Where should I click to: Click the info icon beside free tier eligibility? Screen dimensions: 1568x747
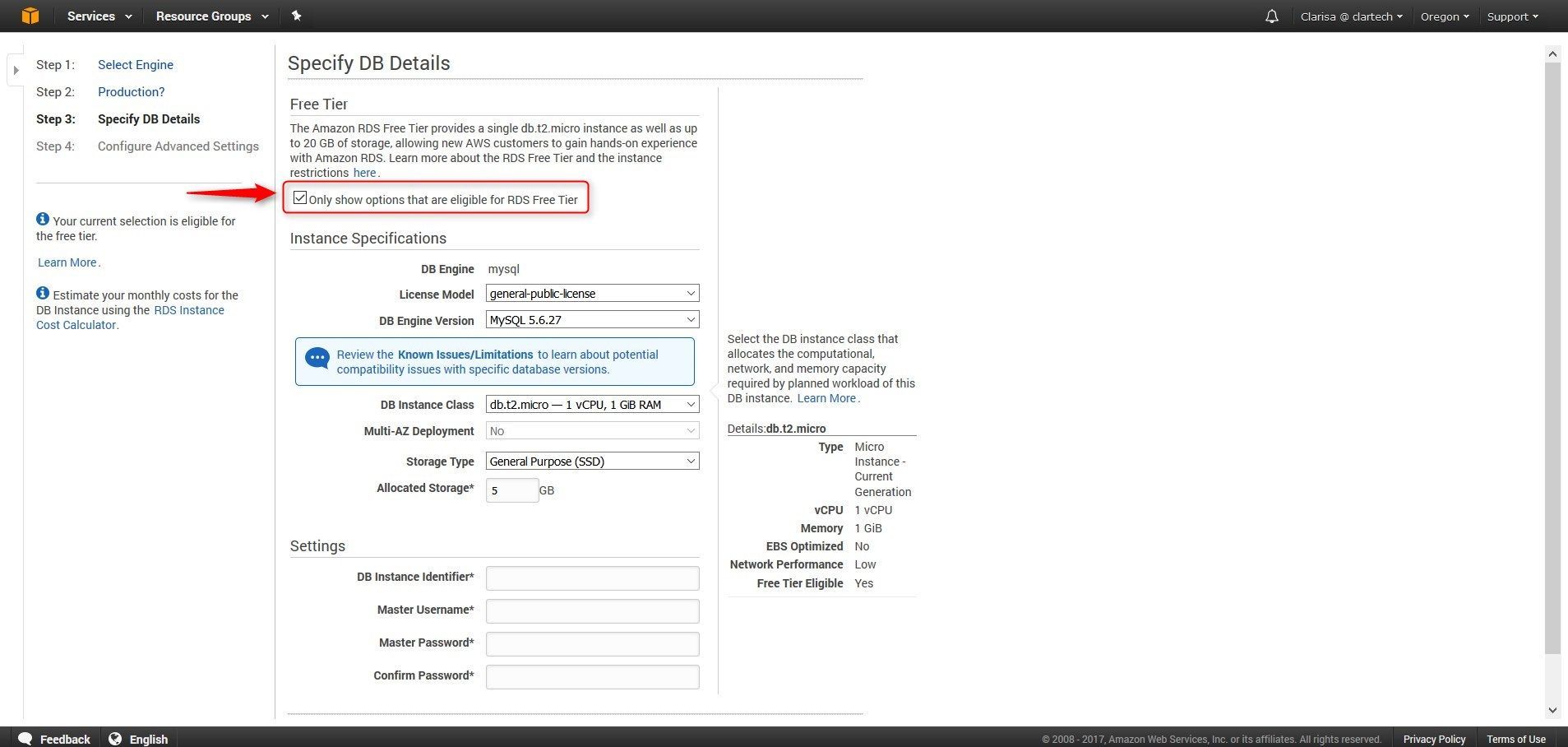[43, 219]
